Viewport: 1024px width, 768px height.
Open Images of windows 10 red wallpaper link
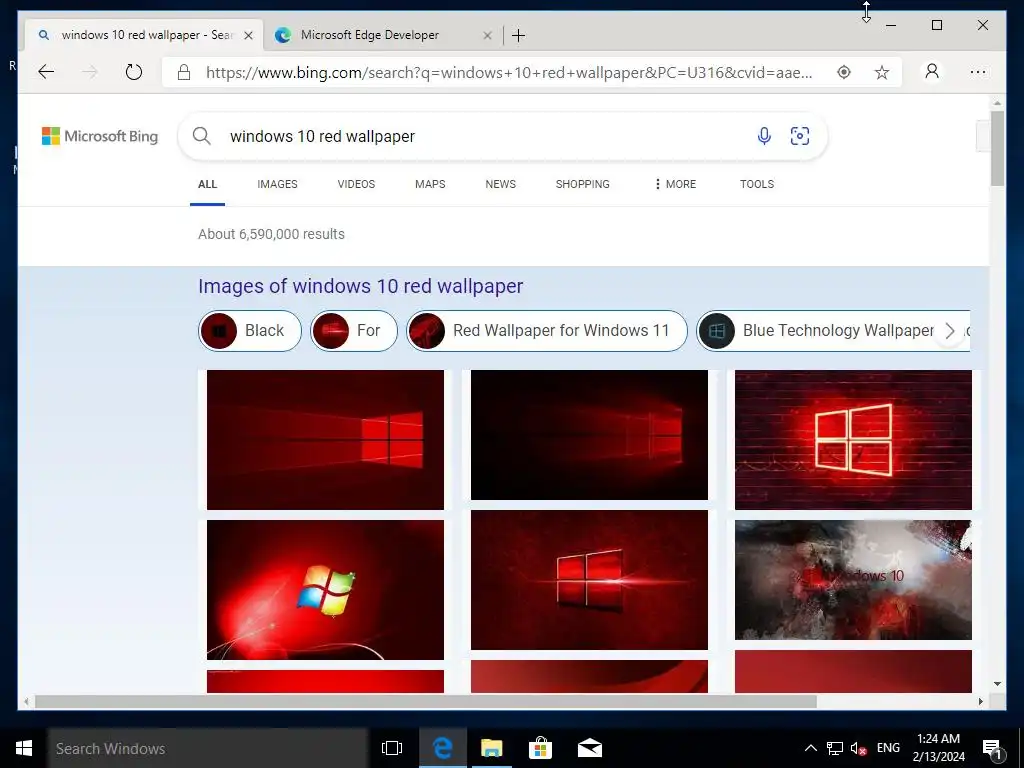(360, 286)
